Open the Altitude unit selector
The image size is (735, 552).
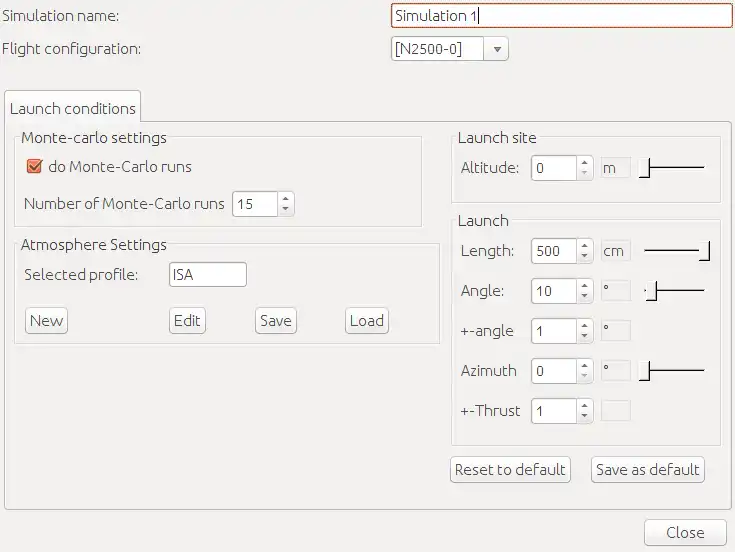615,168
